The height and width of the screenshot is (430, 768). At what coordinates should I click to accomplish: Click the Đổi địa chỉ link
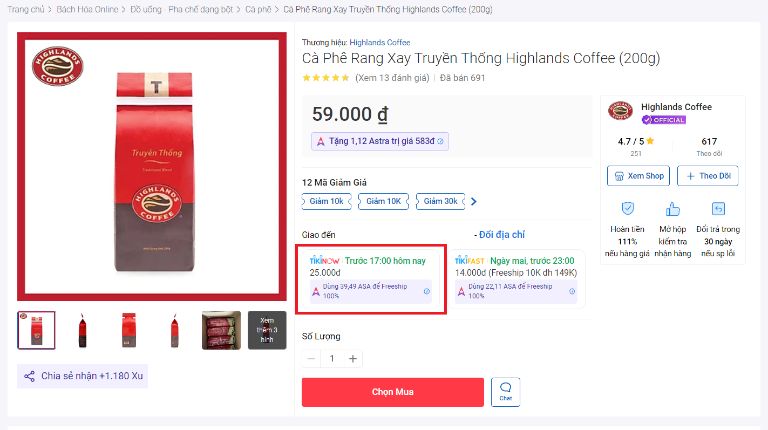(502, 235)
